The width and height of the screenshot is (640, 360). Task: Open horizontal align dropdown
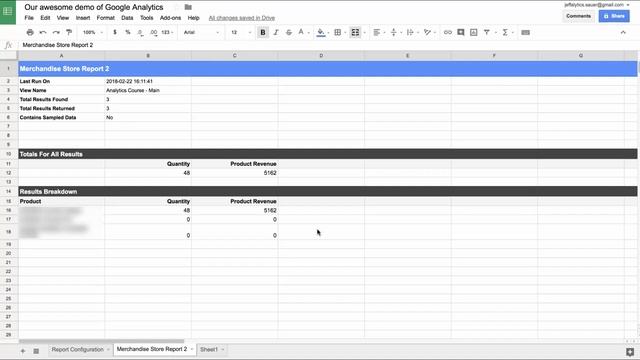coord(379,32)
